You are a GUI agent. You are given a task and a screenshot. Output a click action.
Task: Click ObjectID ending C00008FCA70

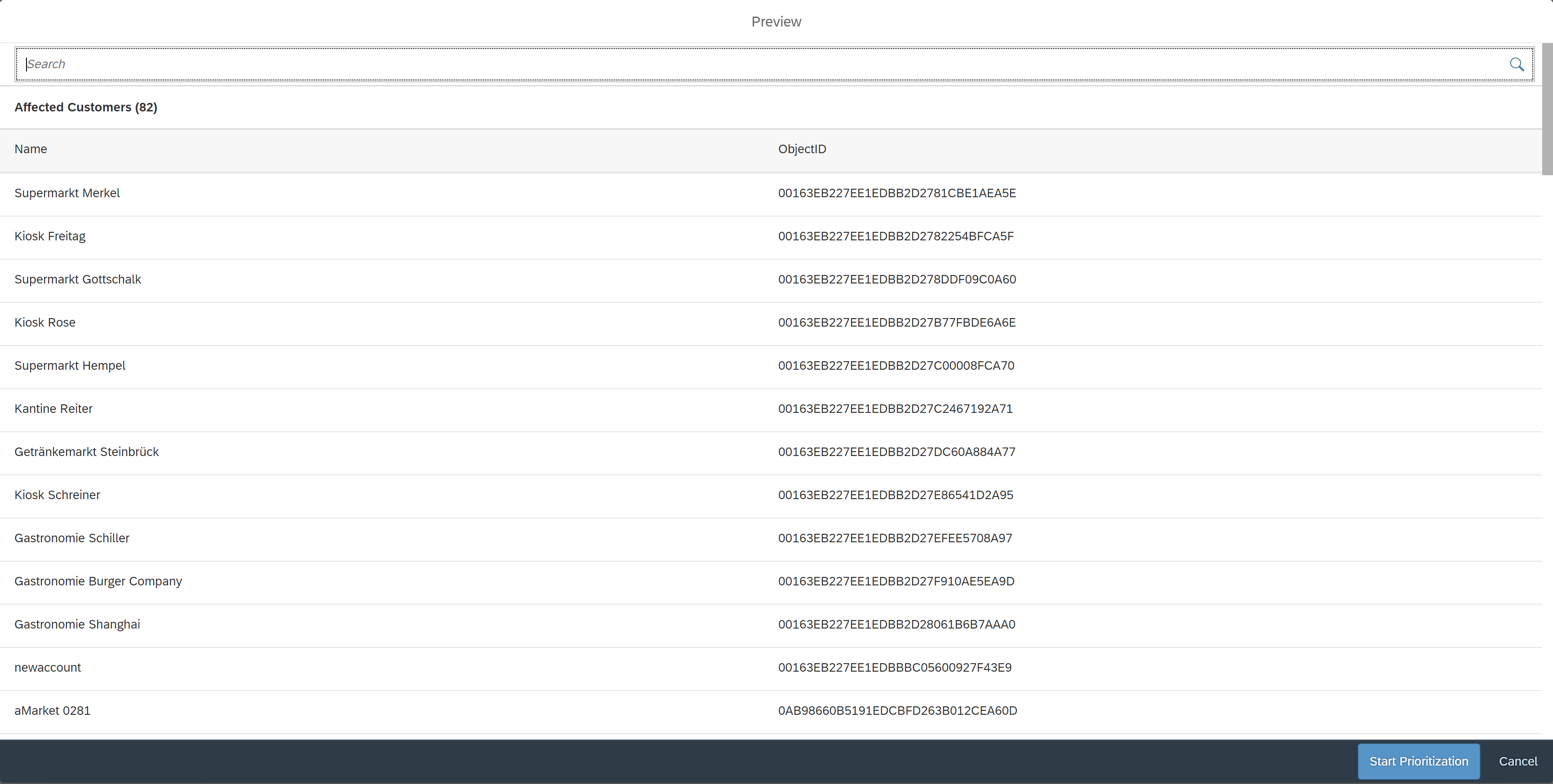coord(896,365)
